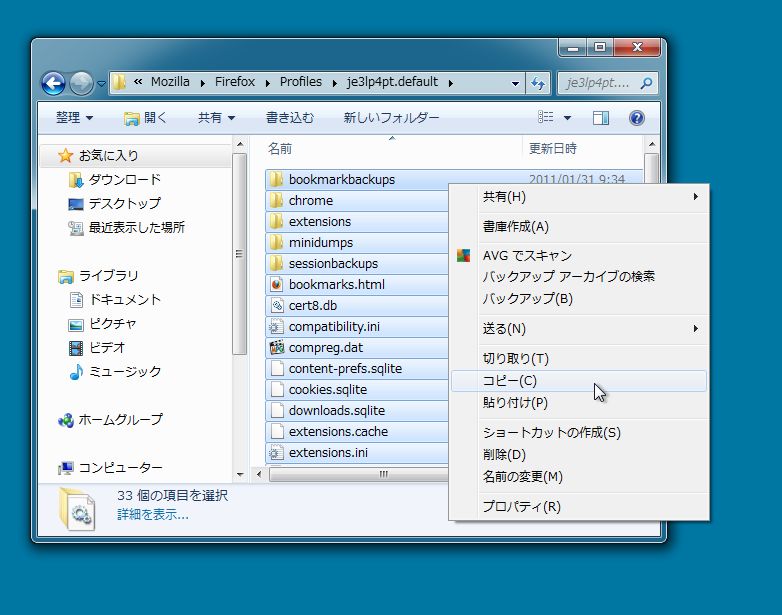Select コンピューター icon in sidebar
782x615 pixels.
point(66,468)
